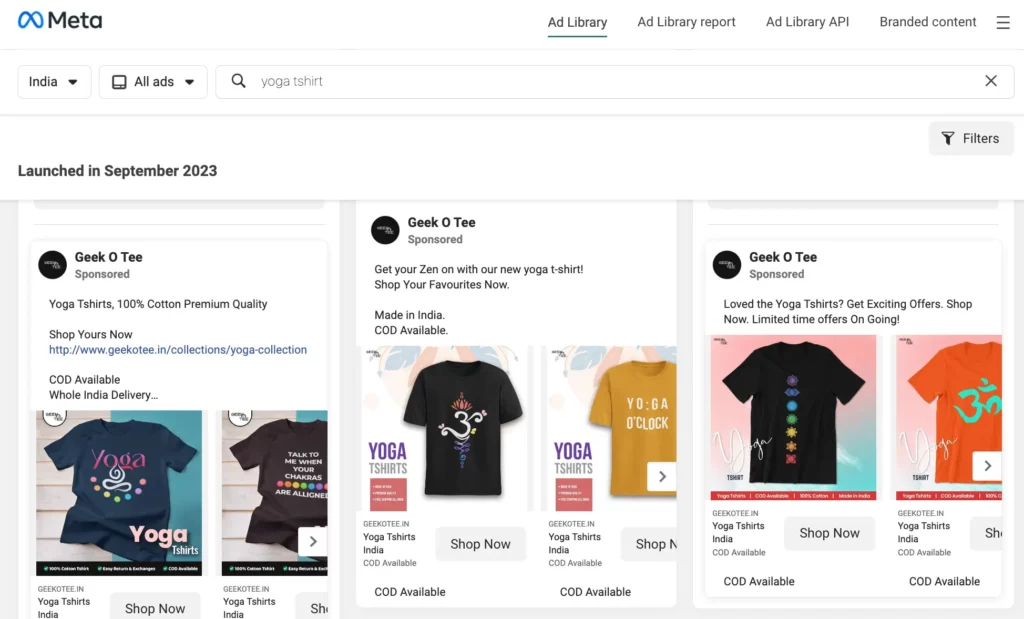Image resolution: width=1024 pixels, height=619 pixels.
Task: Click Geek O Tee name in middle ad
Action: pyautogui.click(x=441, y=223)
